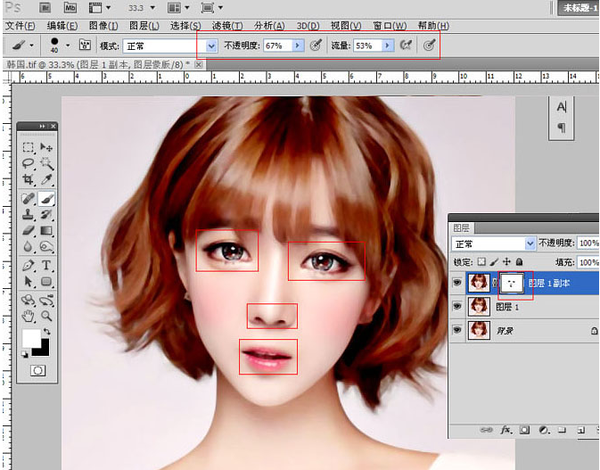Pick the Horizontal Type tool
The image size is (600, 470).
point(46,266)
